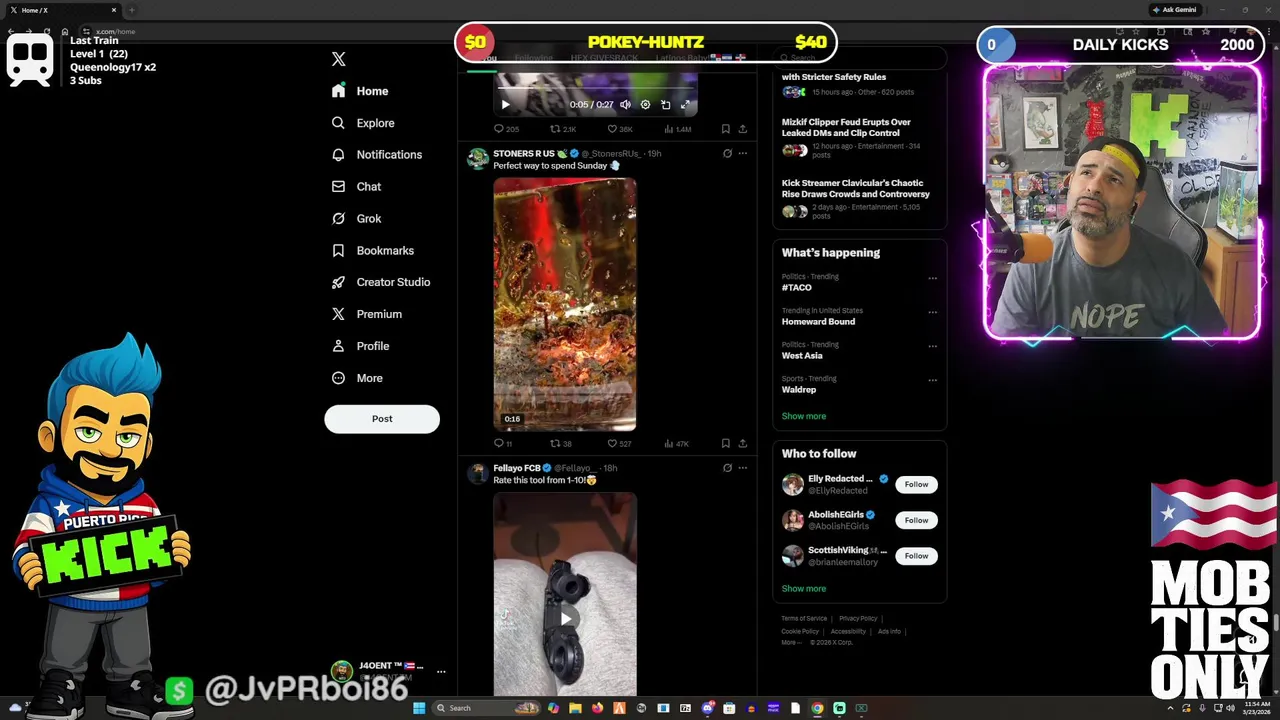This screenshot has width=1280, height=720.
Task: Toggle picture-in-picture on the top video
Action: click(x=665, y=104)
